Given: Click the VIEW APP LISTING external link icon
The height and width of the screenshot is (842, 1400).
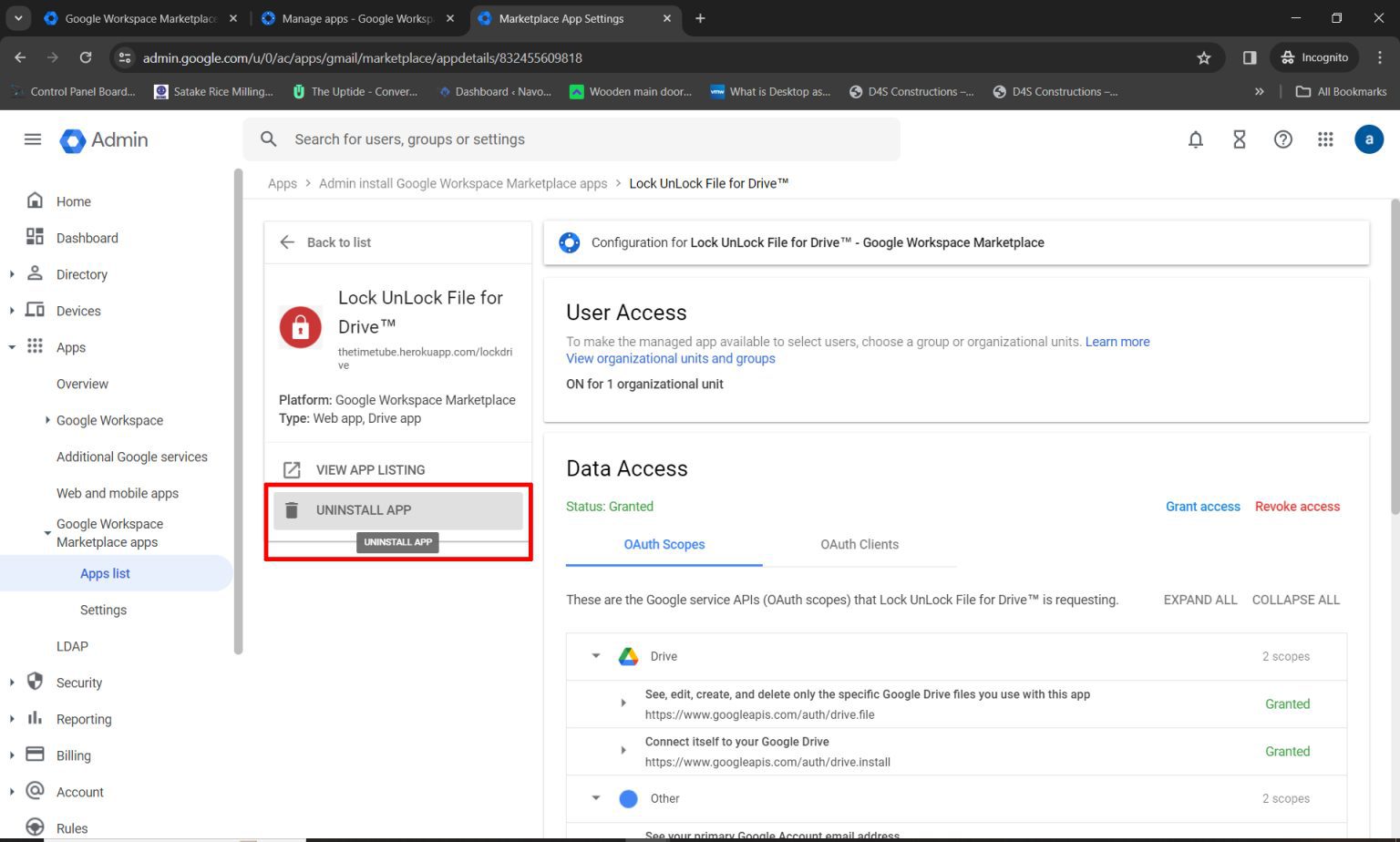Looking at the screenshot, I should tap(292, 469).
